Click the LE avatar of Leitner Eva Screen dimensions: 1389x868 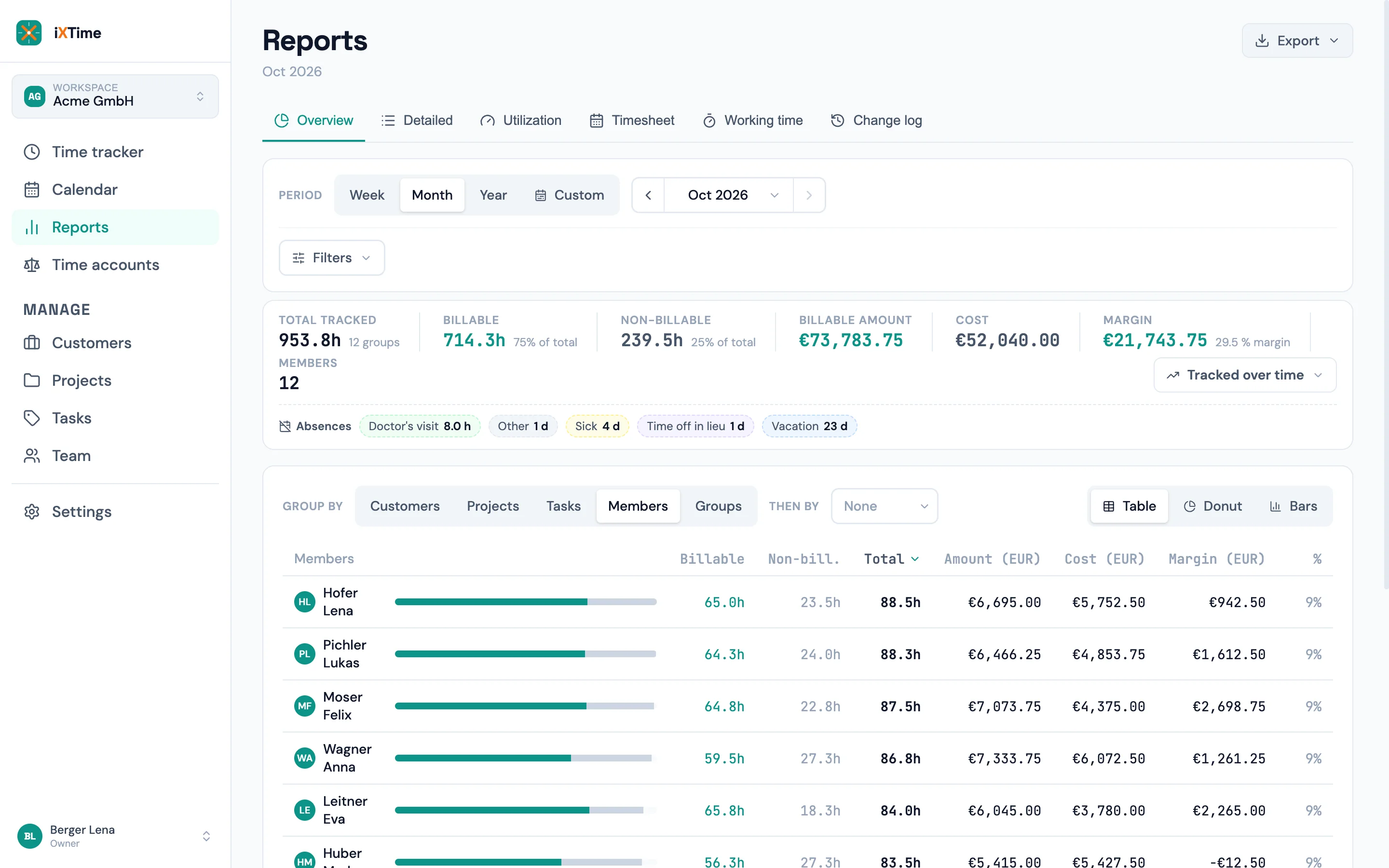(x=305, y=810)
